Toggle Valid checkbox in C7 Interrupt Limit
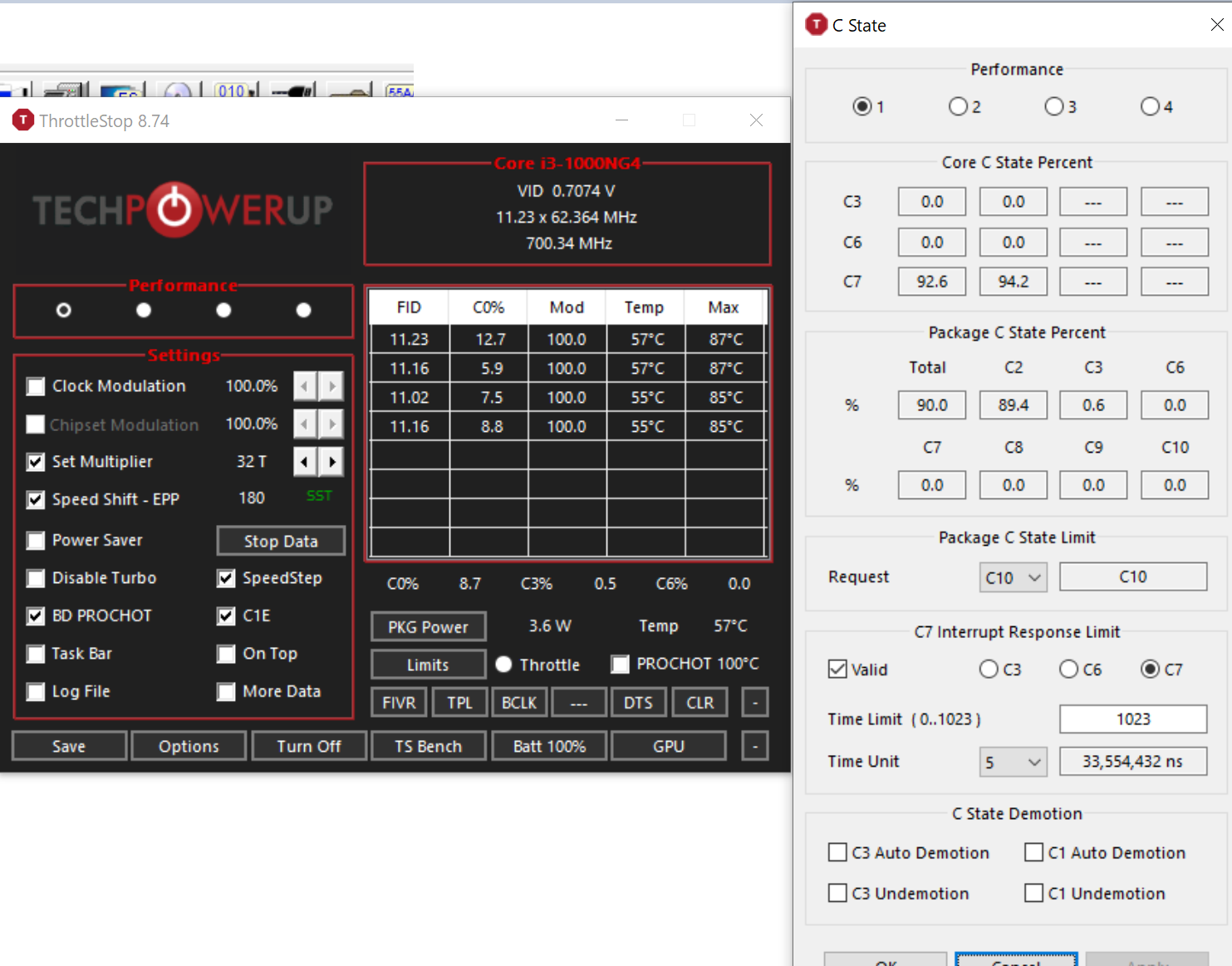Viewport: 1232px width, 966px height. pyautogui.click(x=837, y=669)
